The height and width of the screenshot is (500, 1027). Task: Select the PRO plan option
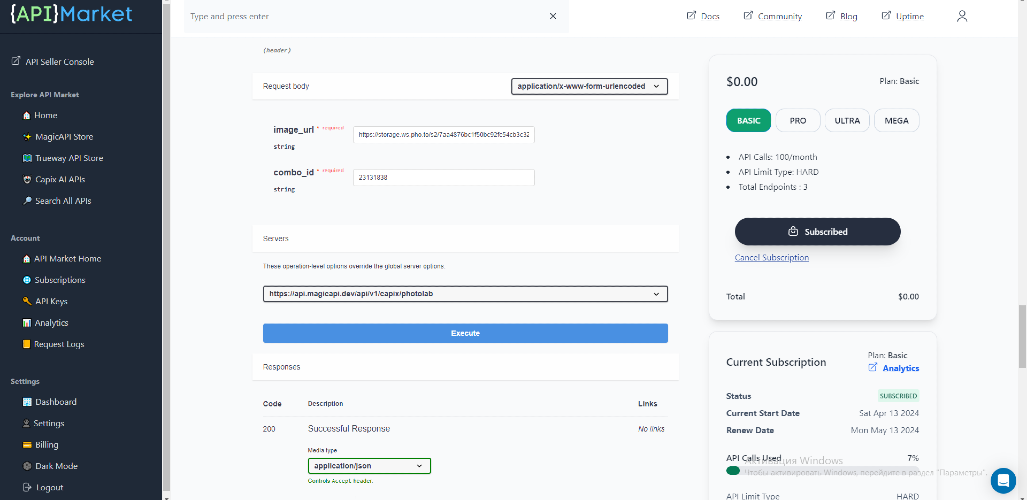coord(797,120)
